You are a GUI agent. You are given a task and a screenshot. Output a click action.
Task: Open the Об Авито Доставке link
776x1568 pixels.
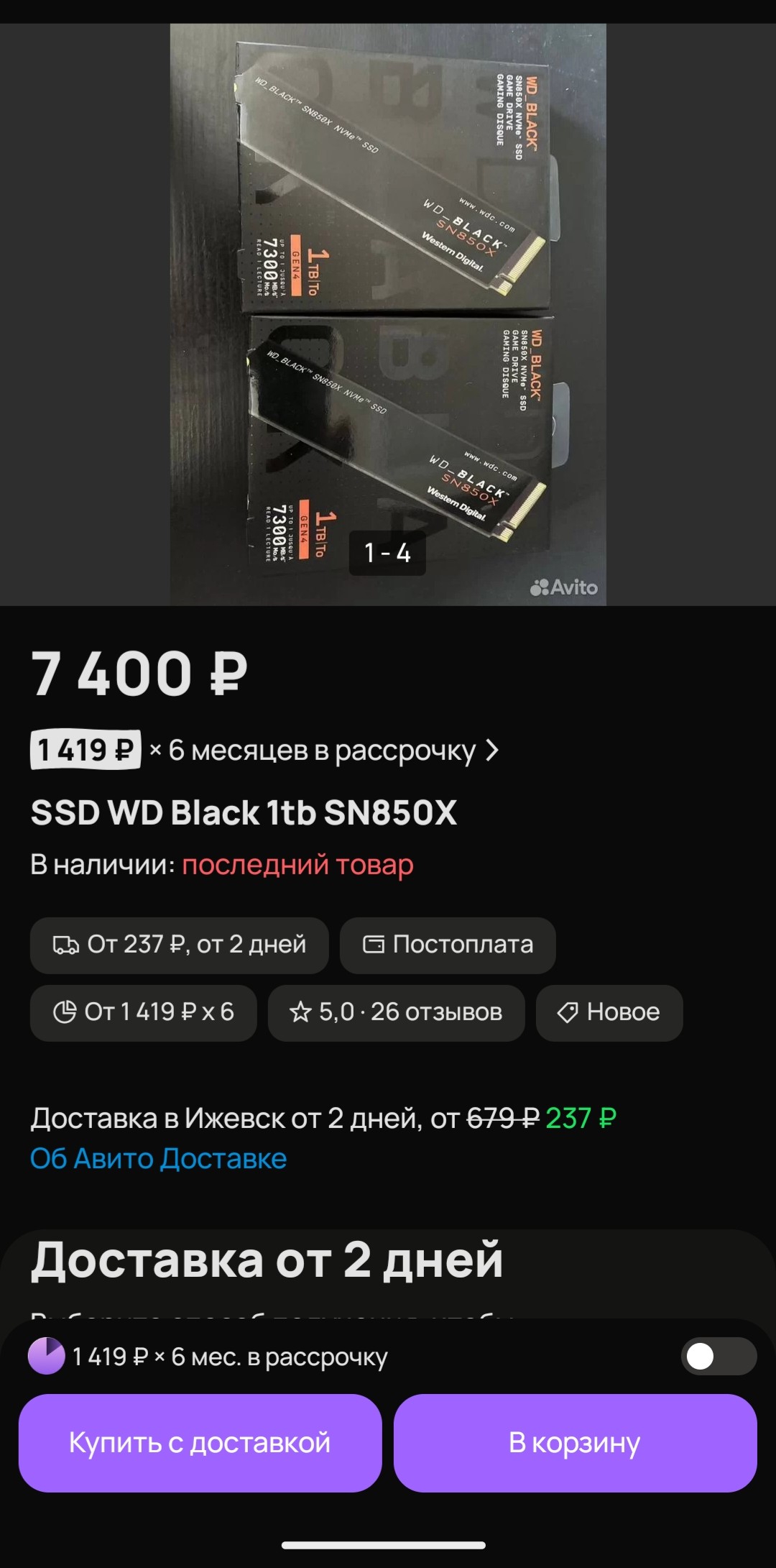158,1158
